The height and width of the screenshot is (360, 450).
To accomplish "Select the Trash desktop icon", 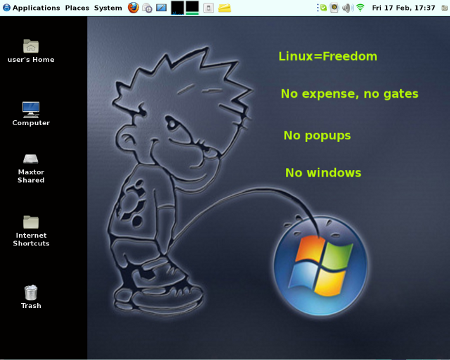I will (31, 297).
